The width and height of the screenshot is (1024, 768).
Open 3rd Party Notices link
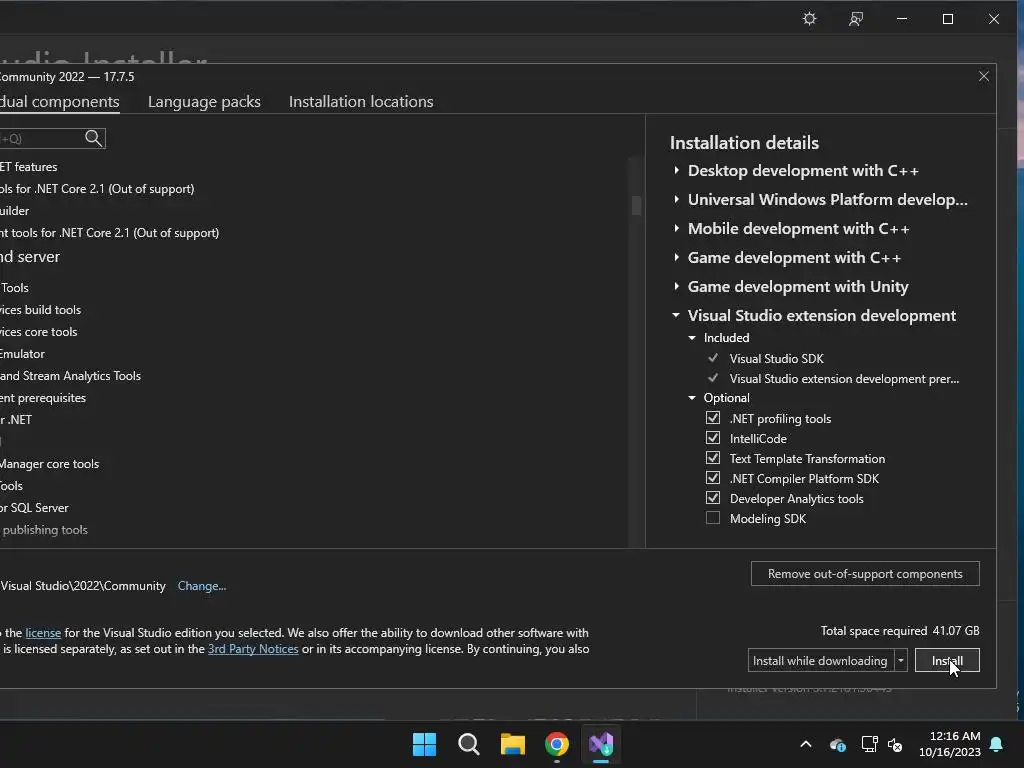253,649
